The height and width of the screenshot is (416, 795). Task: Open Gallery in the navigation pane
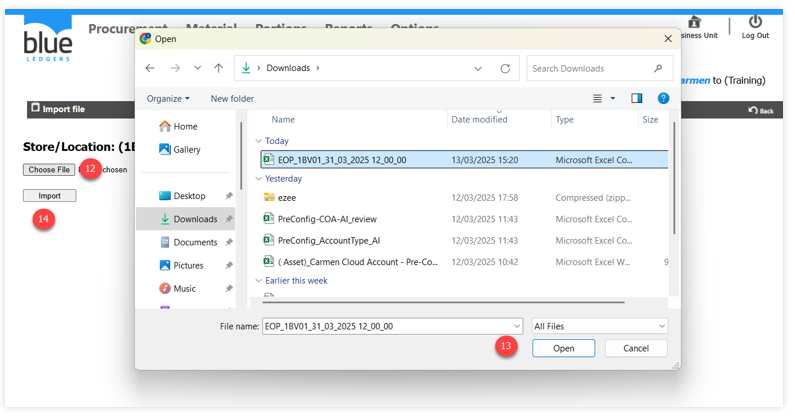pos(186,149)
